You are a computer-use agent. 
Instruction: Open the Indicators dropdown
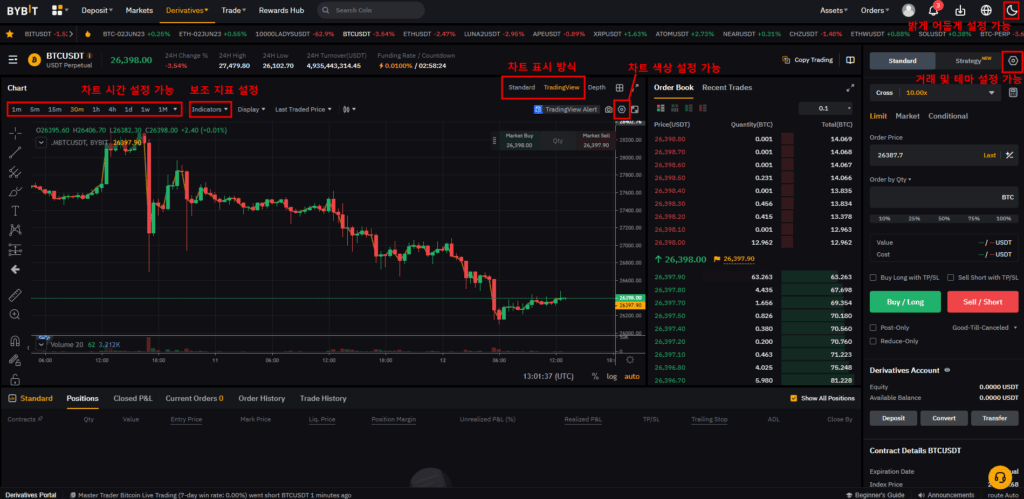tap(210, 109)
